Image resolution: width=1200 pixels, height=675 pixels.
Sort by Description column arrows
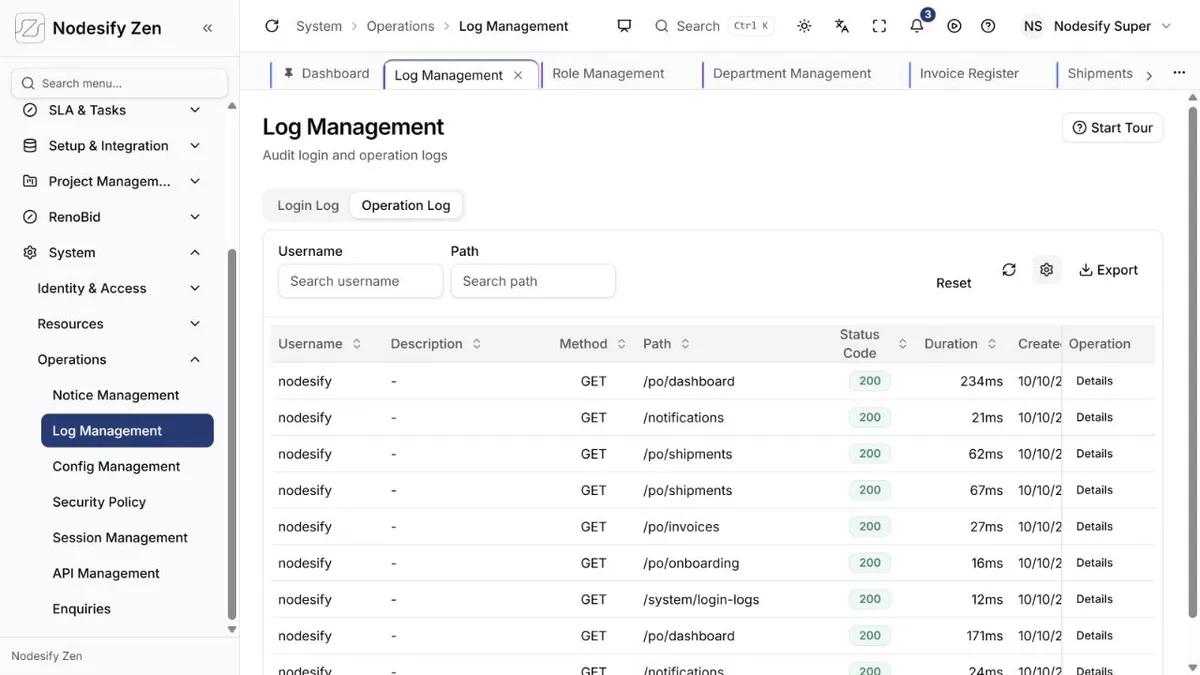tap(476, 344)
